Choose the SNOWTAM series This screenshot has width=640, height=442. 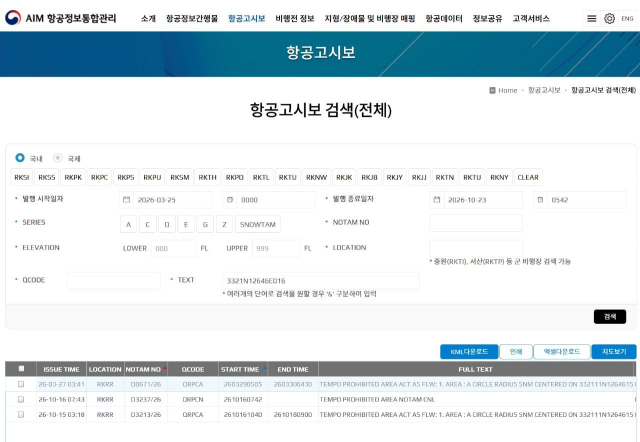(x=258, y=224)
